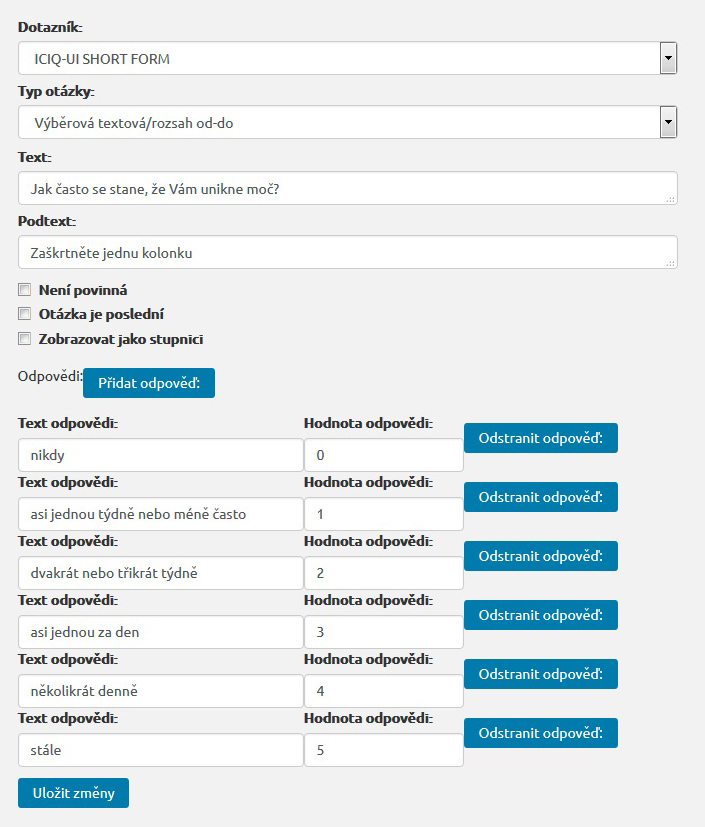Enable the Není povinná checkbox
This screenshot has height=827, width=705.
point(25,290)
